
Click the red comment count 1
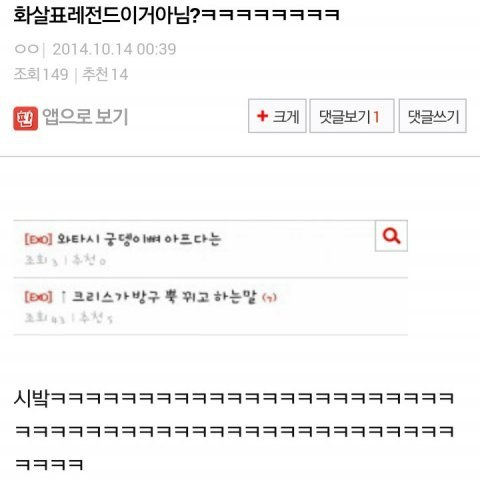376,117
